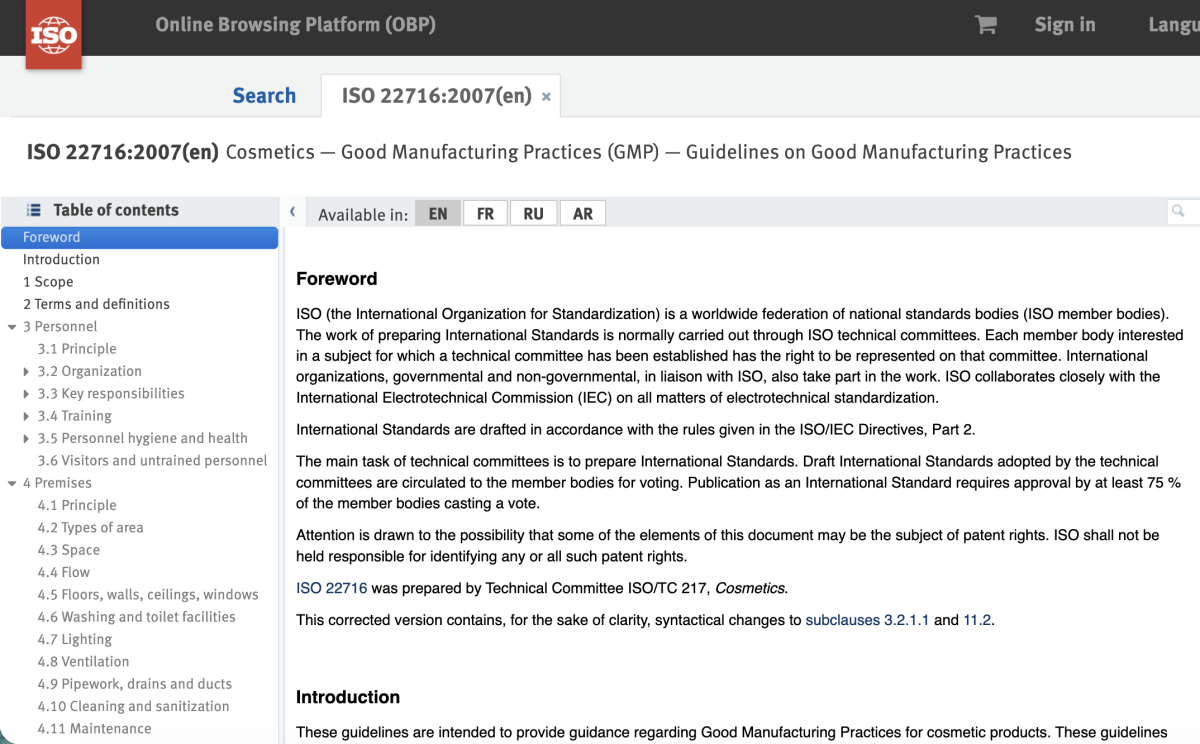Click the Table of contents list icon

pyautogui.click(x=34, y=210)
